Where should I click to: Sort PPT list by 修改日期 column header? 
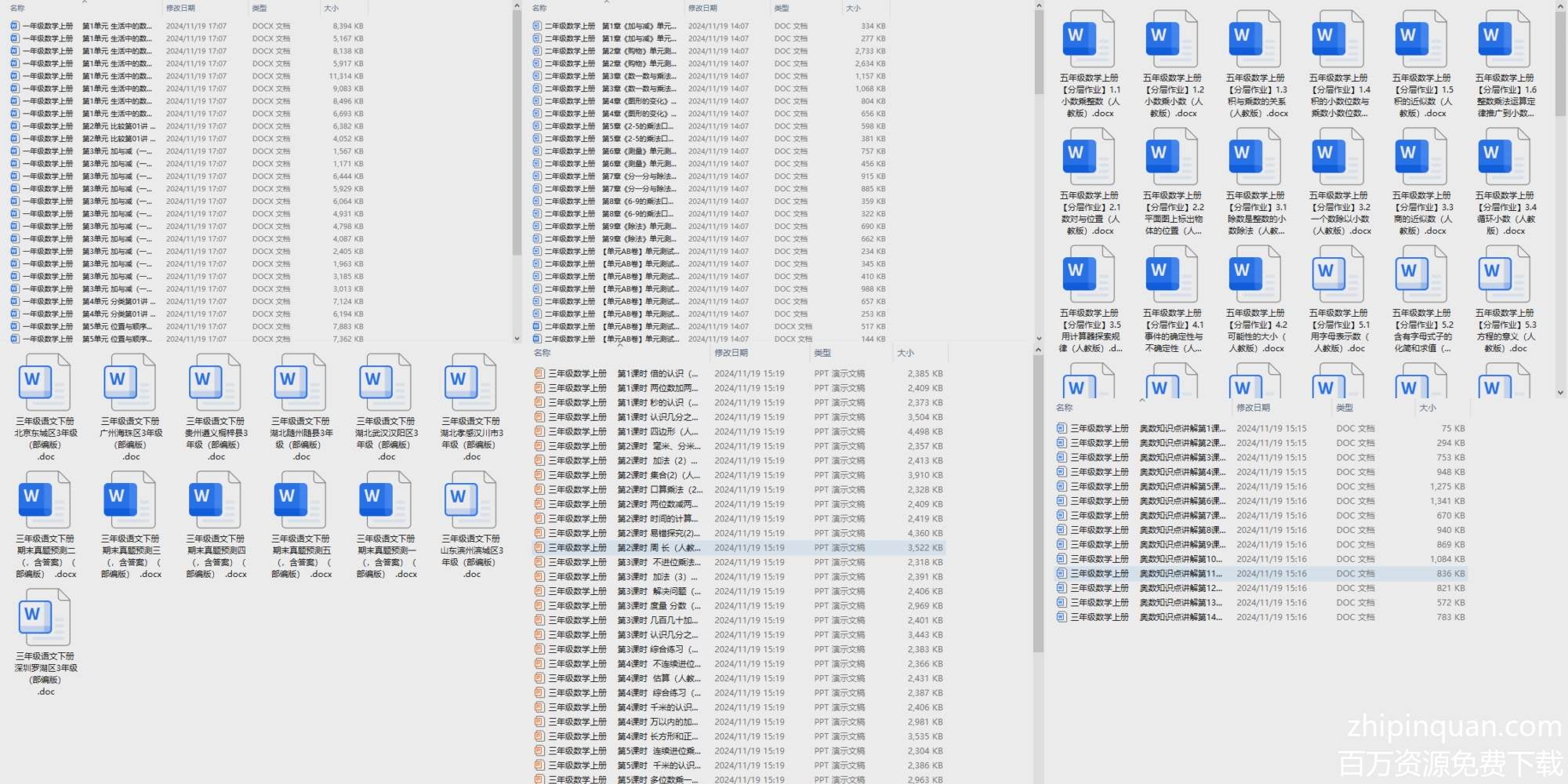[x=731, y=354]
